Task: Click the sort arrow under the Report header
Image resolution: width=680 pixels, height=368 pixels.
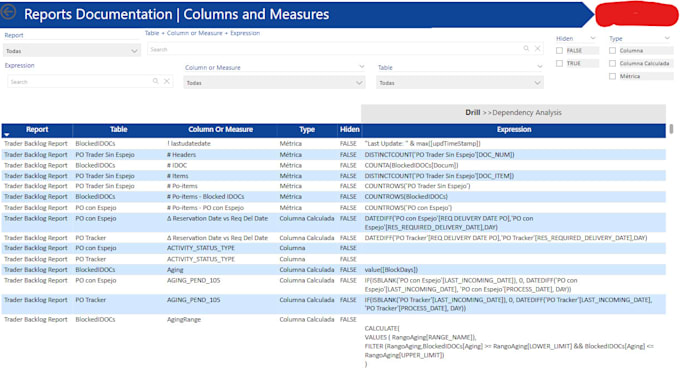Action: pyautogui.click(x=7, y=135)
